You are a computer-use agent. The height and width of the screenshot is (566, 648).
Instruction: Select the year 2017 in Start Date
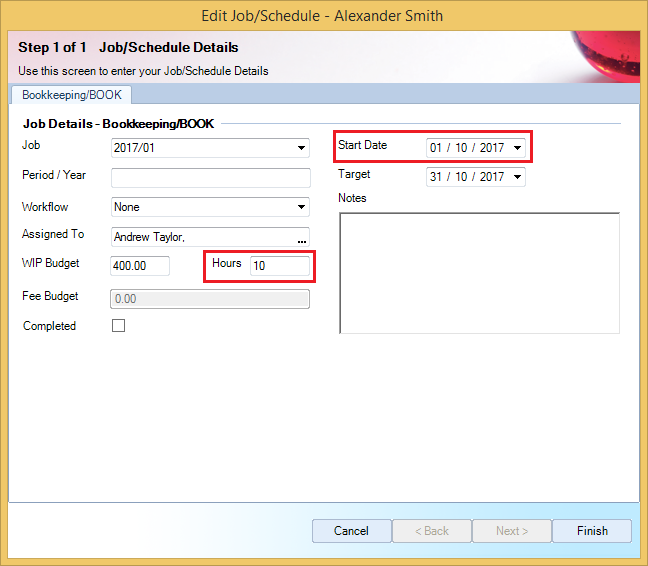tap(491, 147)
